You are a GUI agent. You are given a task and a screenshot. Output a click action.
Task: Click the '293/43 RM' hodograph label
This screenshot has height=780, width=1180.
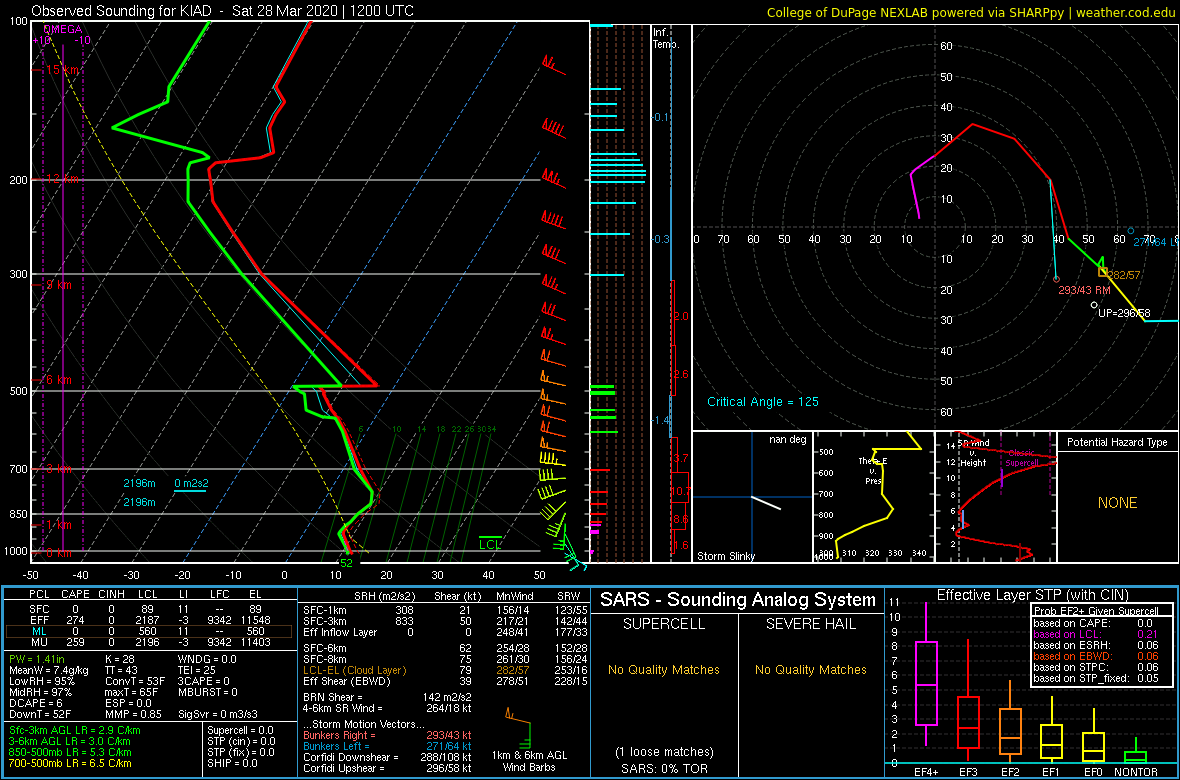click(1084, 290)
